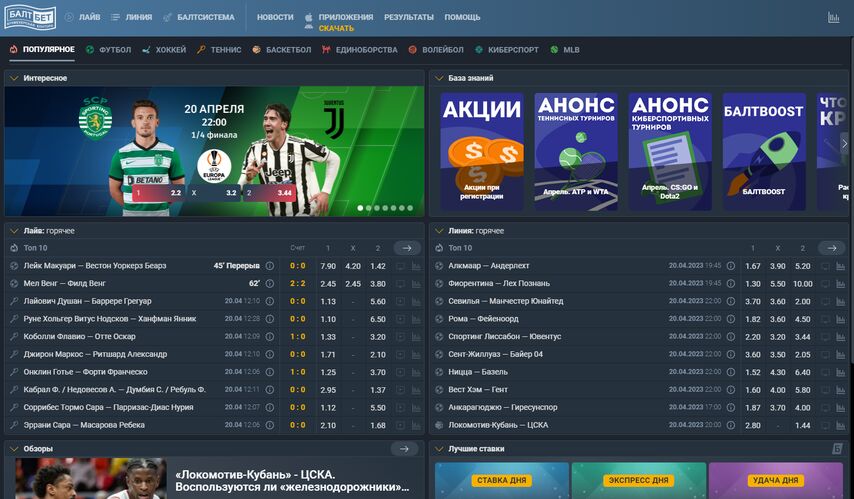Open info icon for Мел Венг — Филд Венг
The width and height of the screenshot is (854, 499).
pyautogui.click(x=270, y=283)
